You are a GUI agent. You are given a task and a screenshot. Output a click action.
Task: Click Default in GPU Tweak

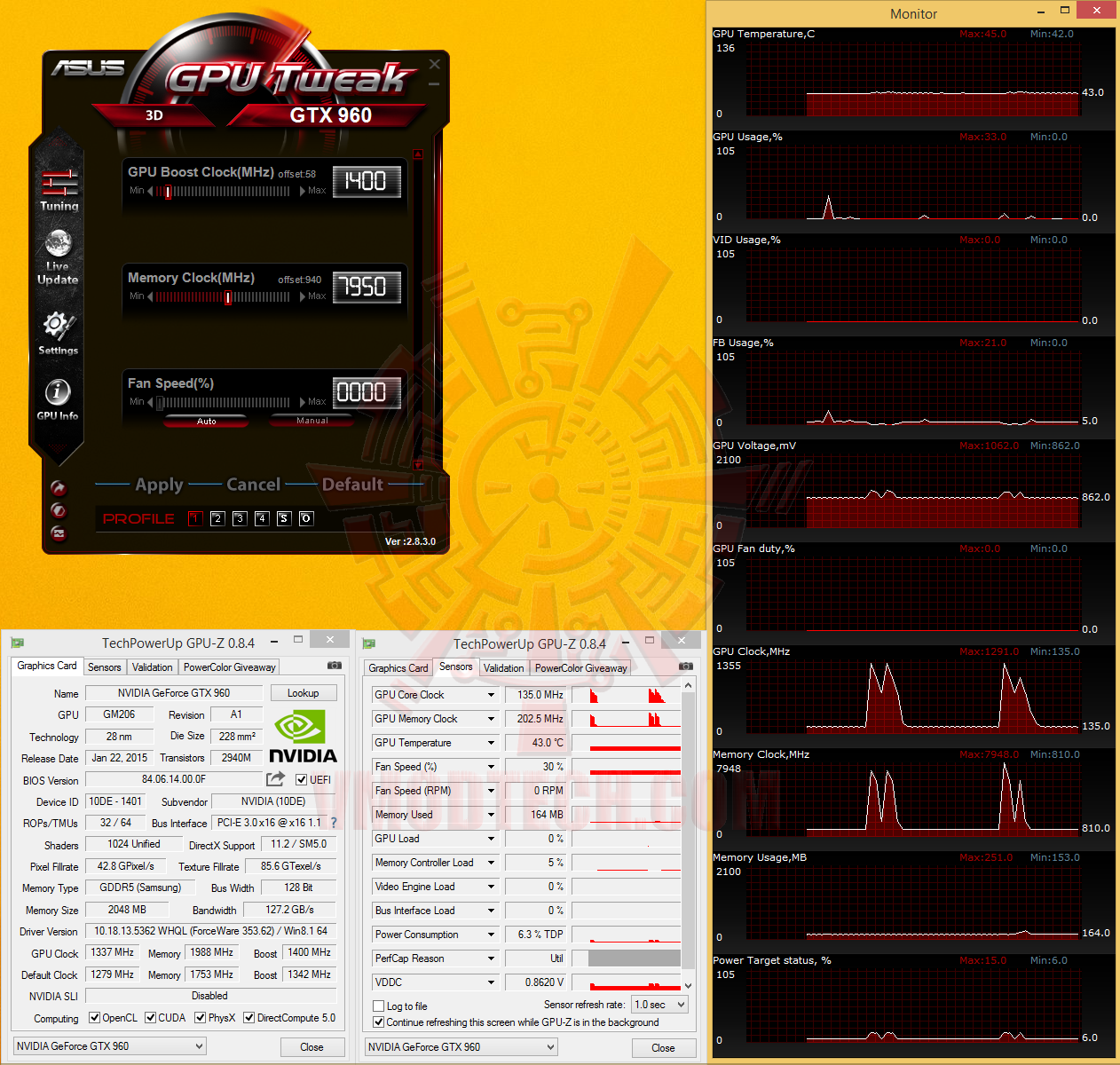[352, 485]
